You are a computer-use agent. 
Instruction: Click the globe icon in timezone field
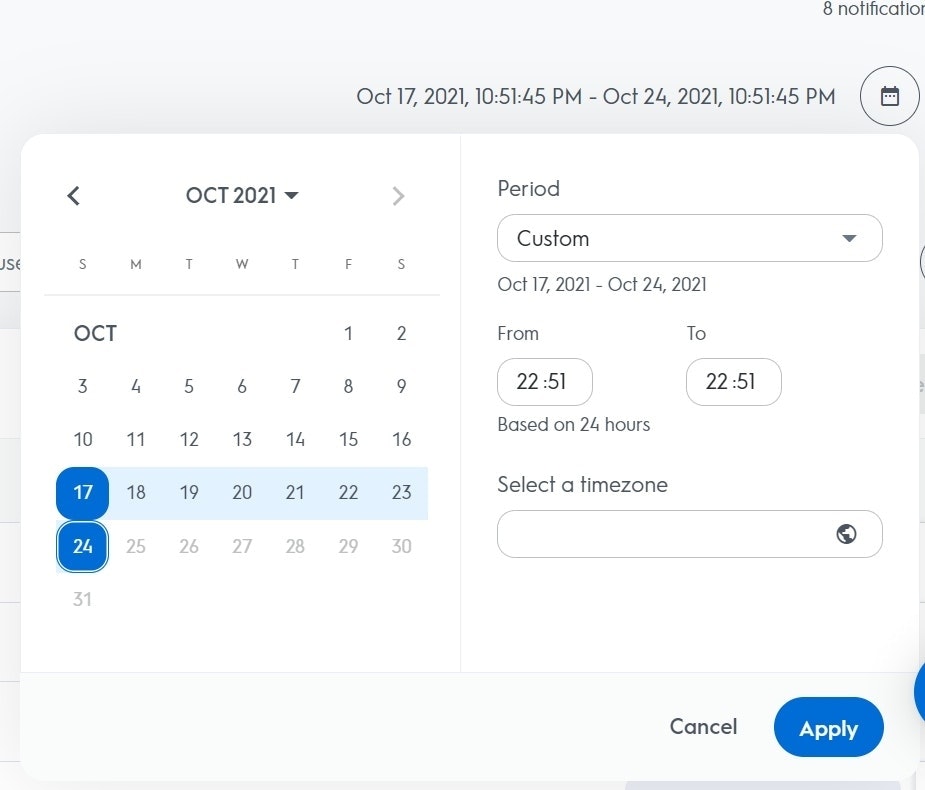[846, 534]
